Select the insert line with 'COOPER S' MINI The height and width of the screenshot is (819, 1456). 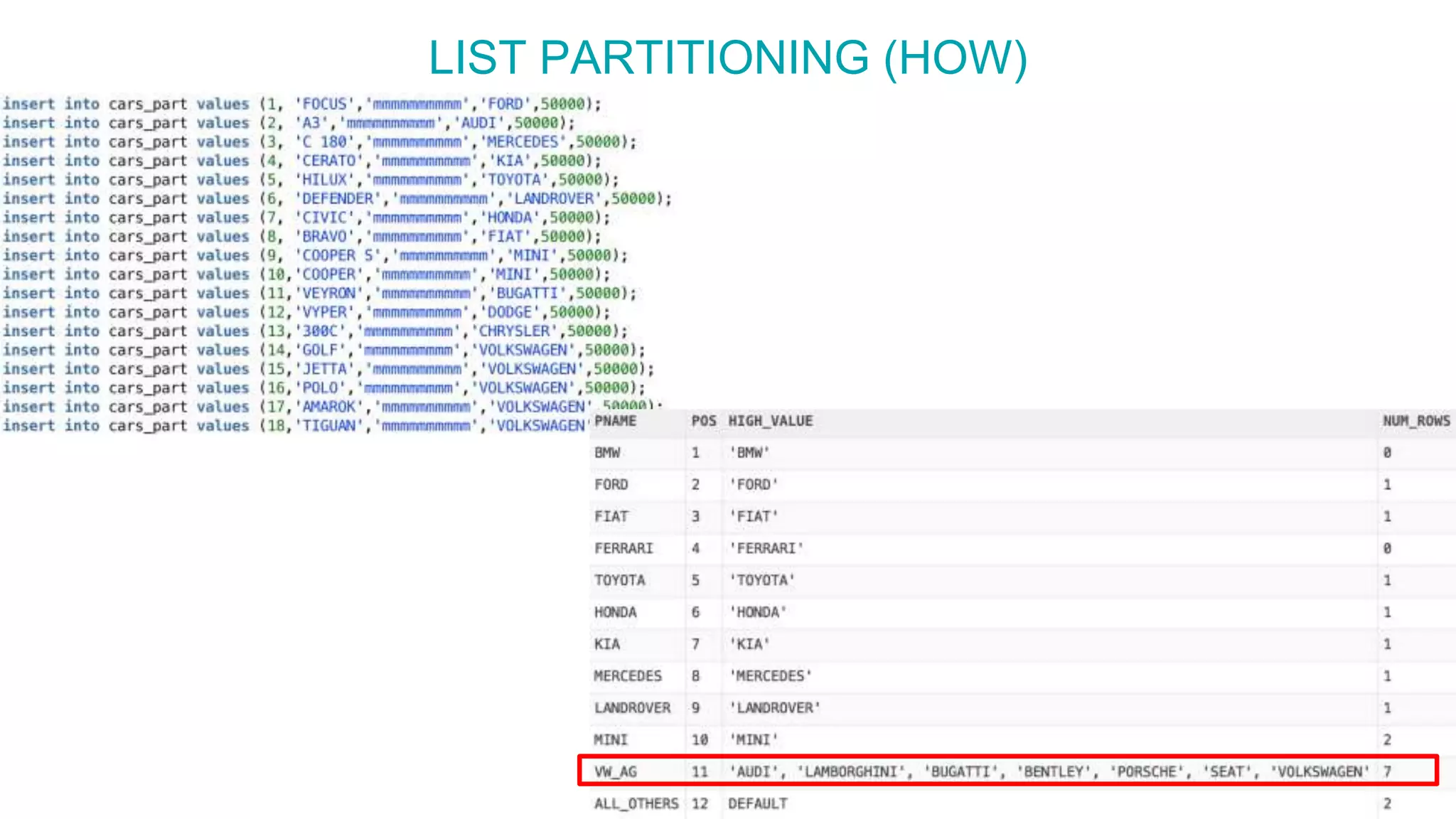pyautogui.click(x=315, y=255)
